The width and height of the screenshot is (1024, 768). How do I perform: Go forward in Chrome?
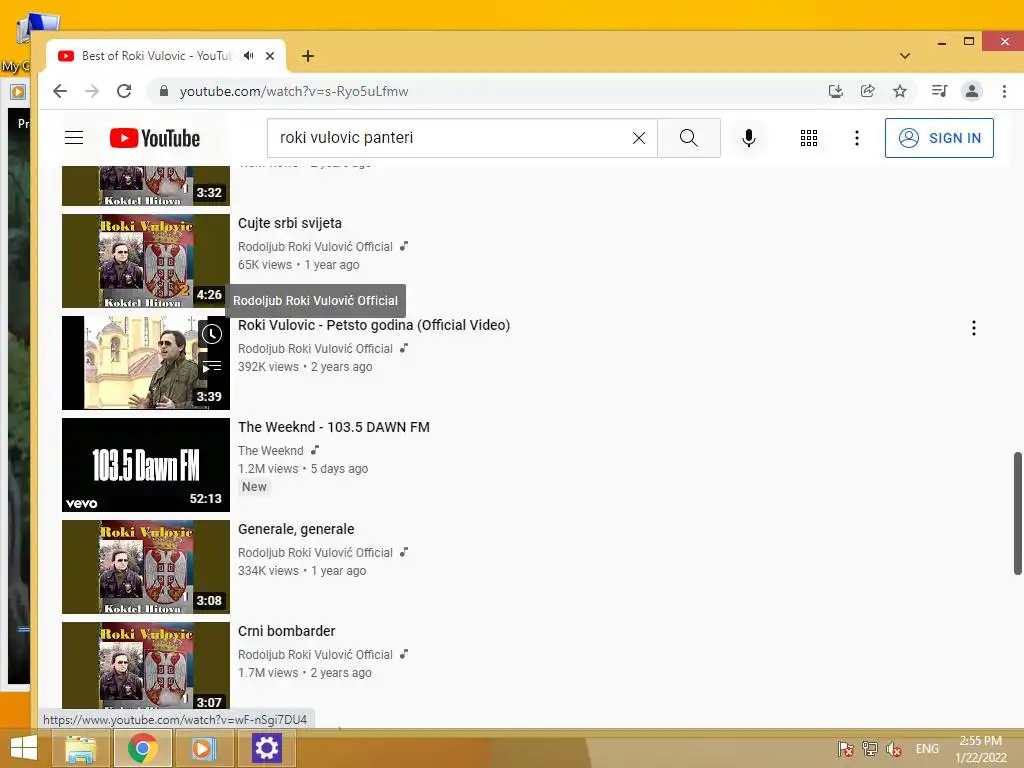92,91
